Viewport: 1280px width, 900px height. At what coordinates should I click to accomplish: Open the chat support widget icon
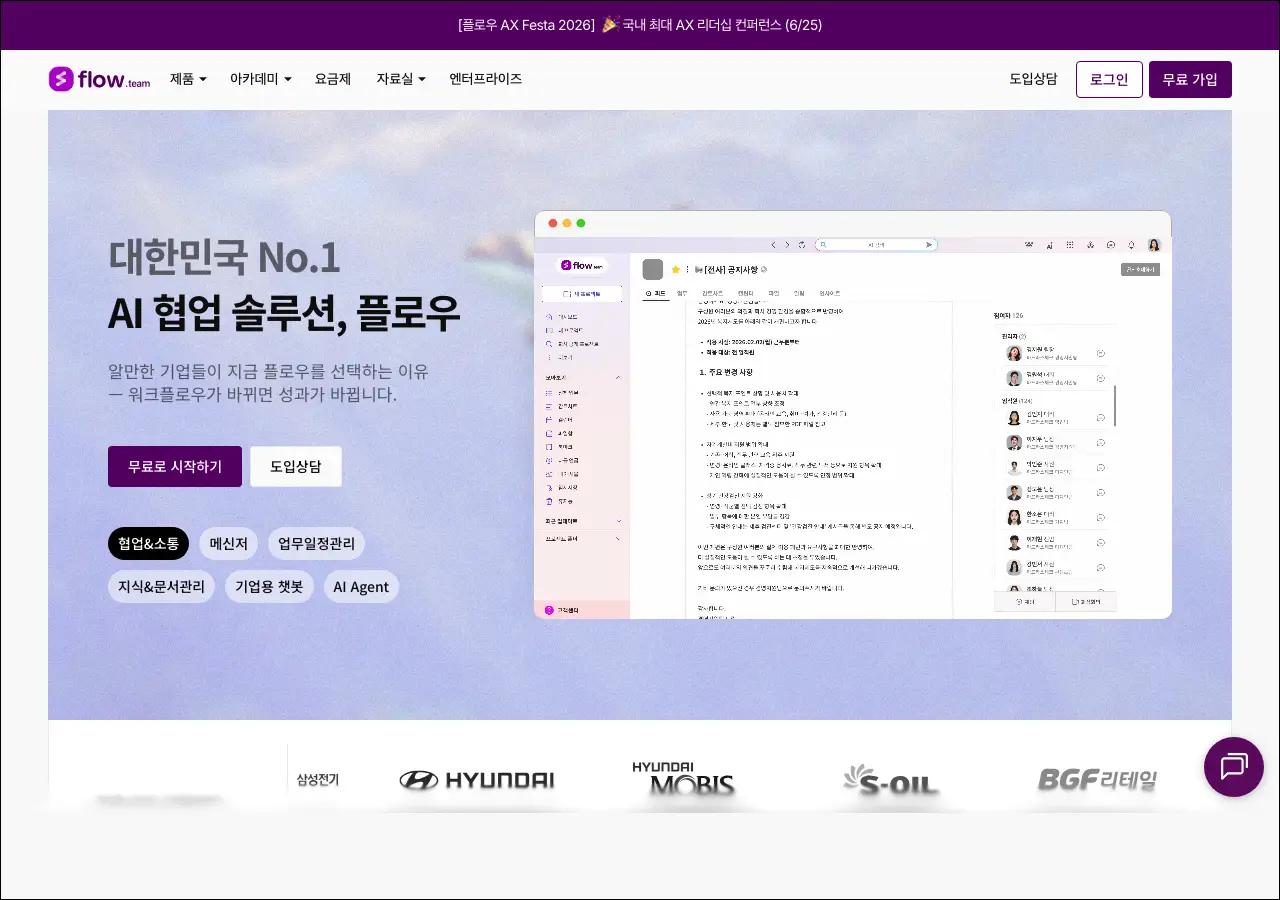point(1233,767)
